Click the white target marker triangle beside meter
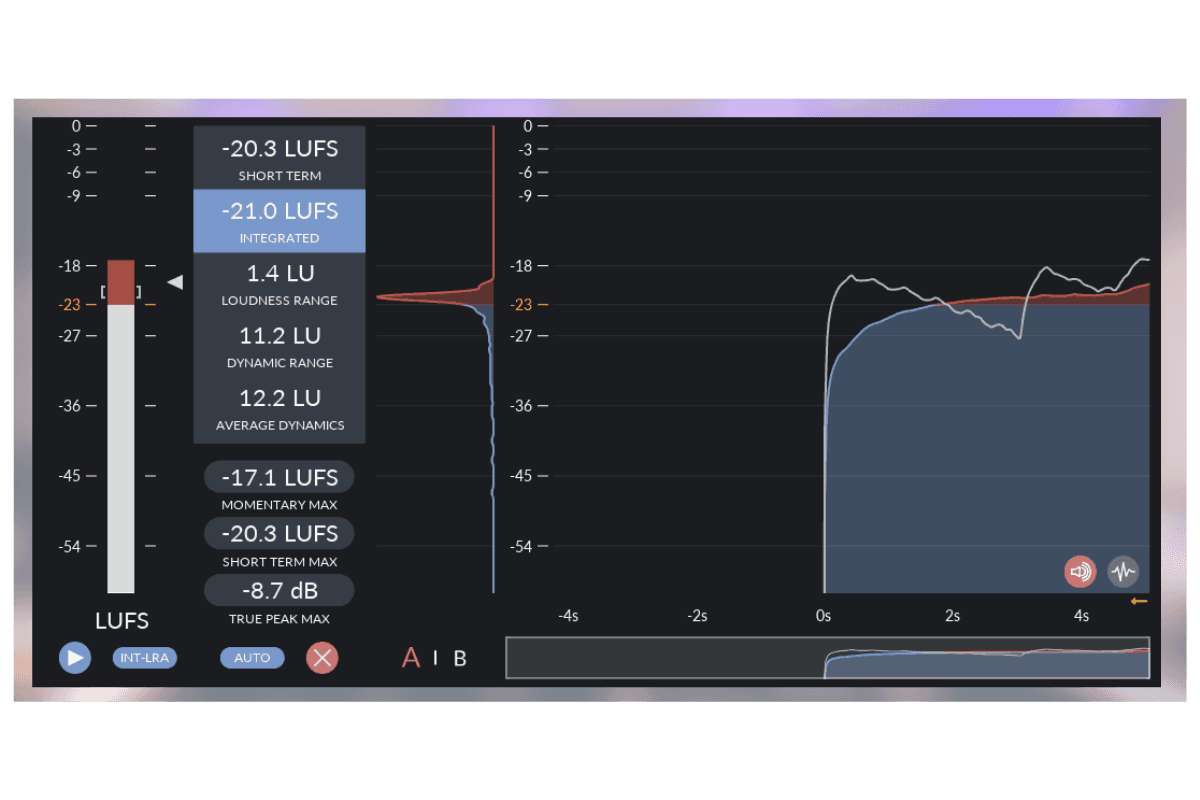 [175, 283]
